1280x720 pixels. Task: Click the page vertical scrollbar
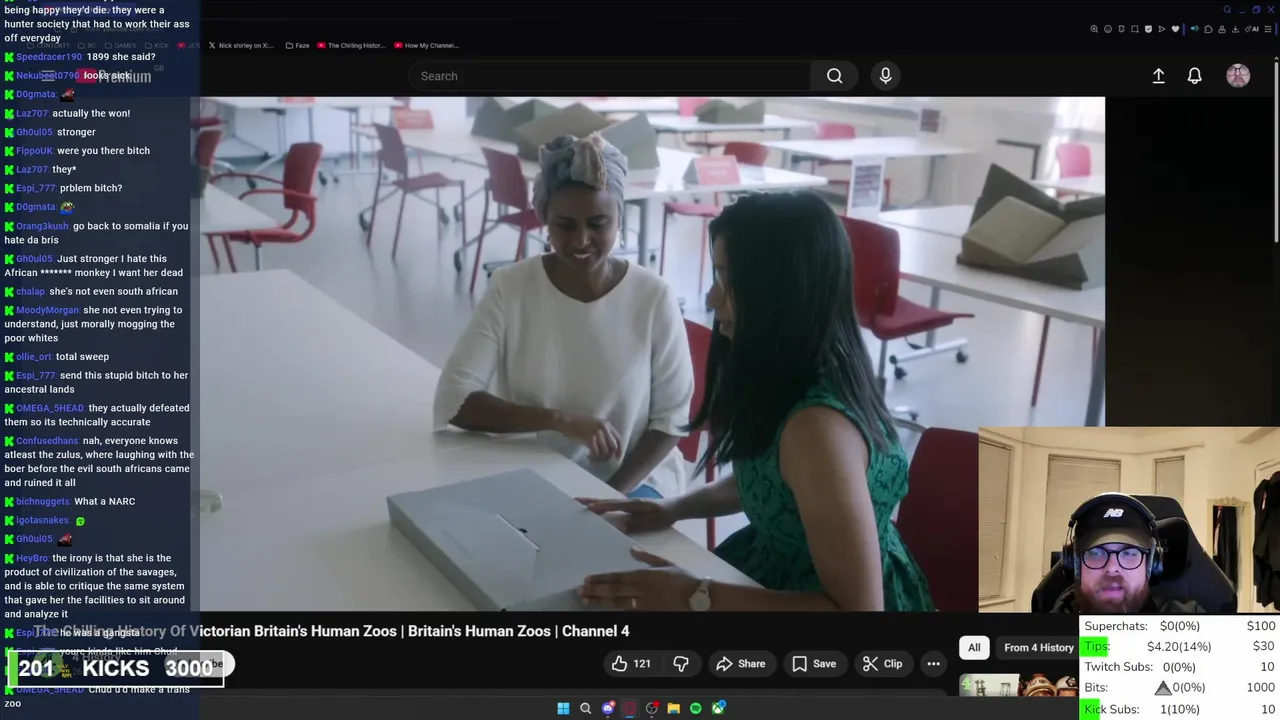(x=1276, y=150)
